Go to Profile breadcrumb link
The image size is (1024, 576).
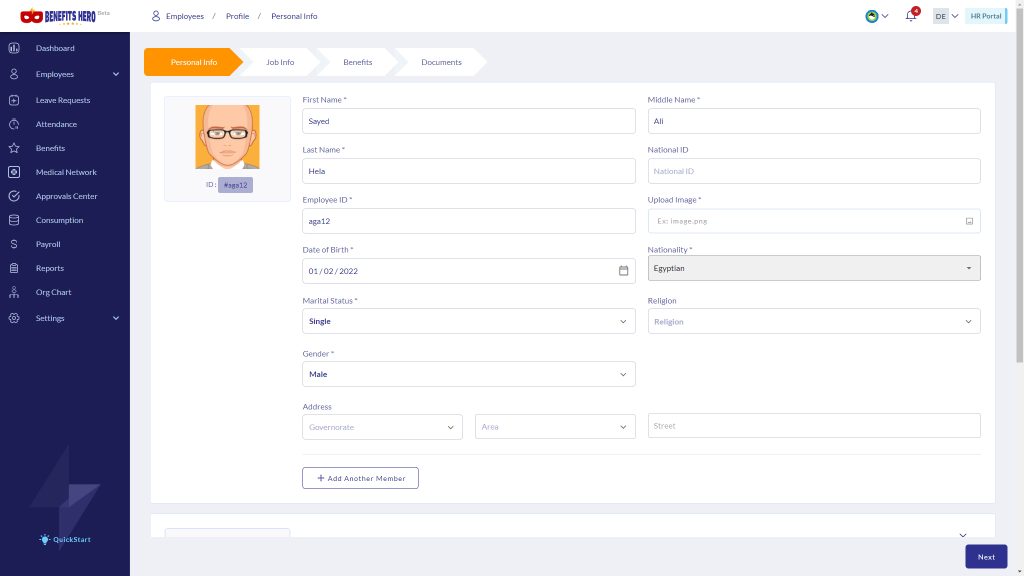tap(238, 16)
